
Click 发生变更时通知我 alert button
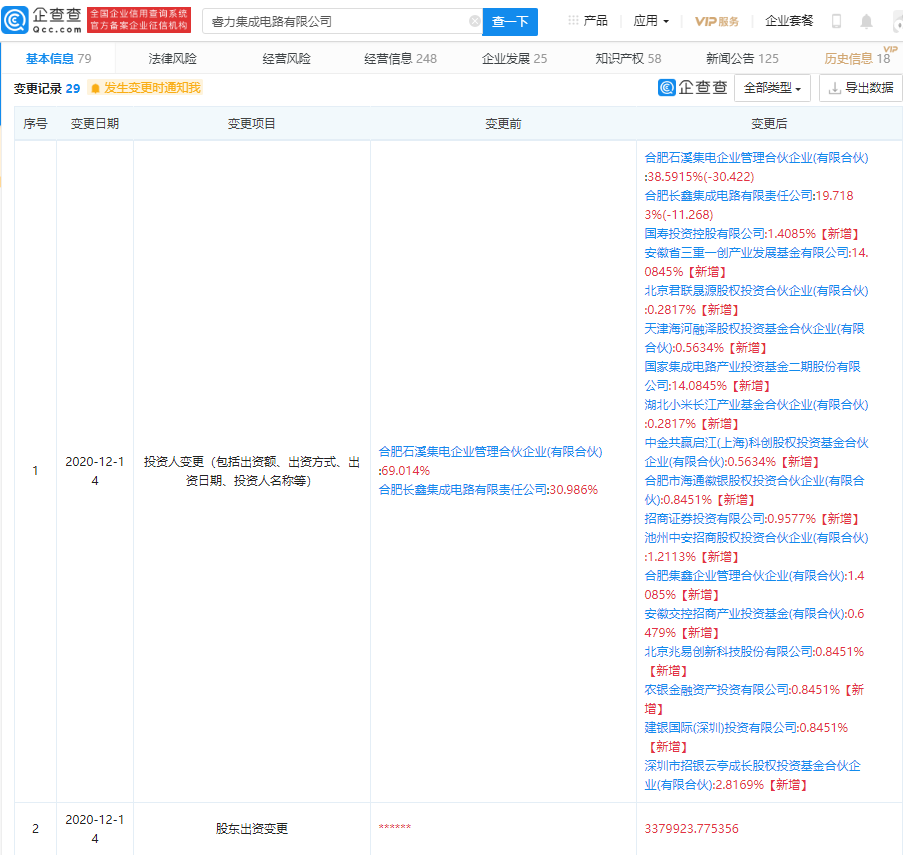145,88
